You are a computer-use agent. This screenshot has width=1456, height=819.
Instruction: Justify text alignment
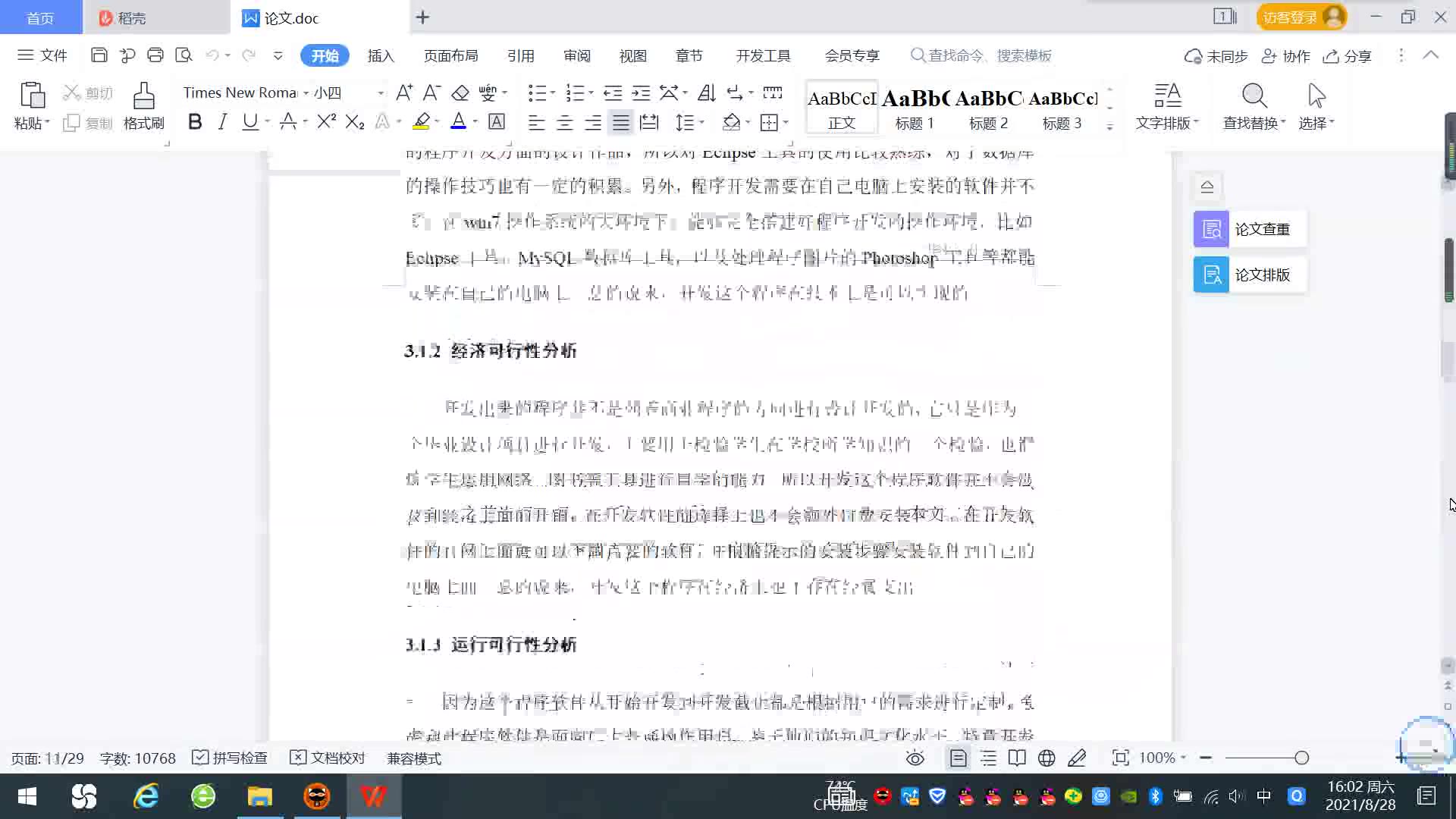[621, 122]
